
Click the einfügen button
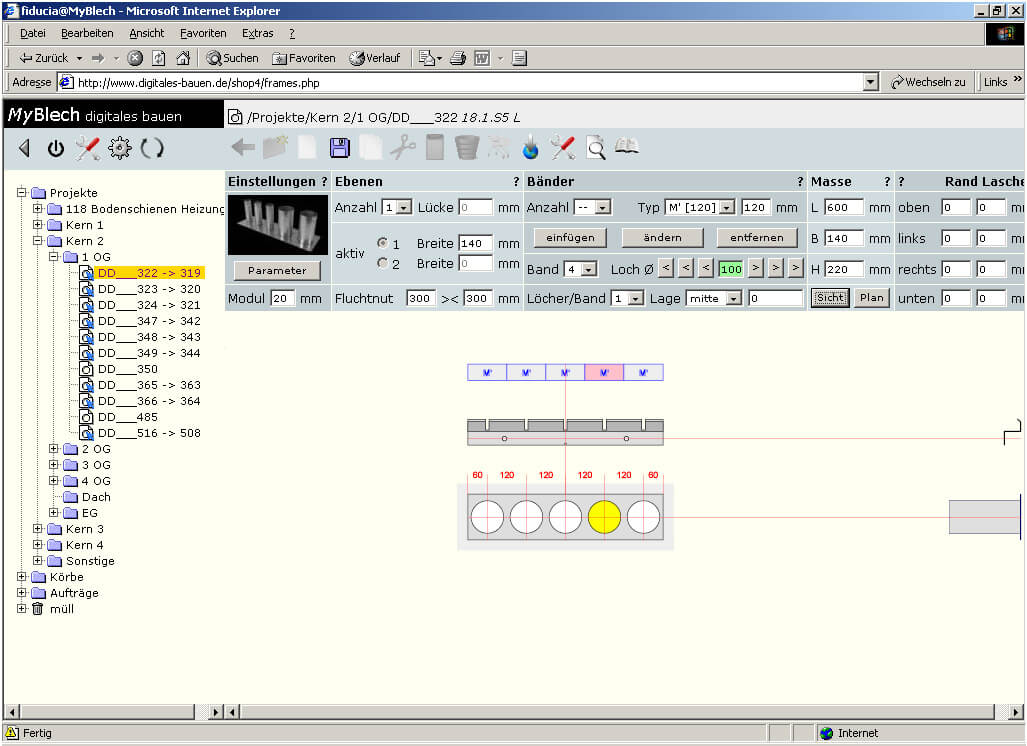tap(570, 238)
